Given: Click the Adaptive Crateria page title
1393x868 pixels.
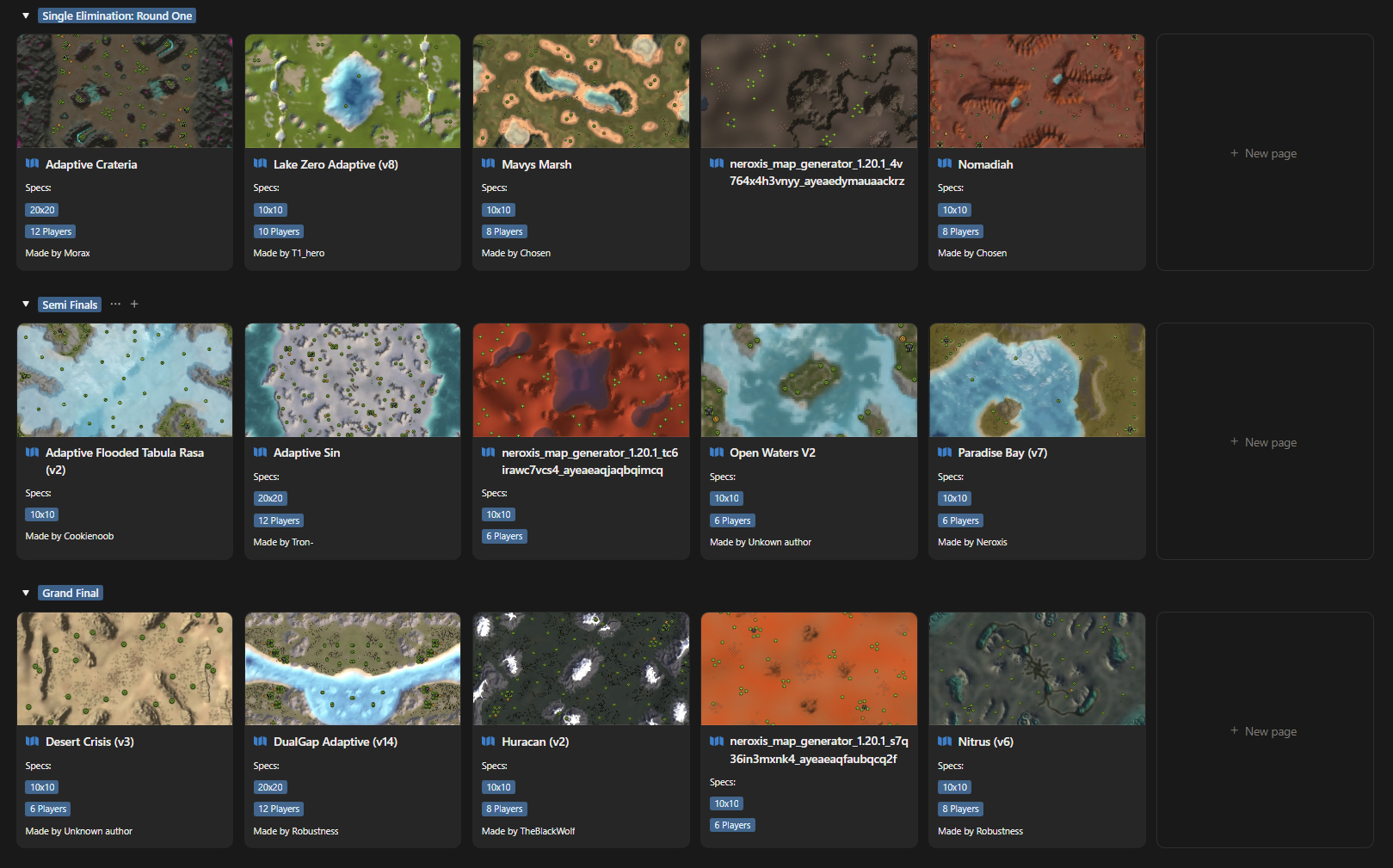Looking at the screenshot, I should tap(91, 164).
